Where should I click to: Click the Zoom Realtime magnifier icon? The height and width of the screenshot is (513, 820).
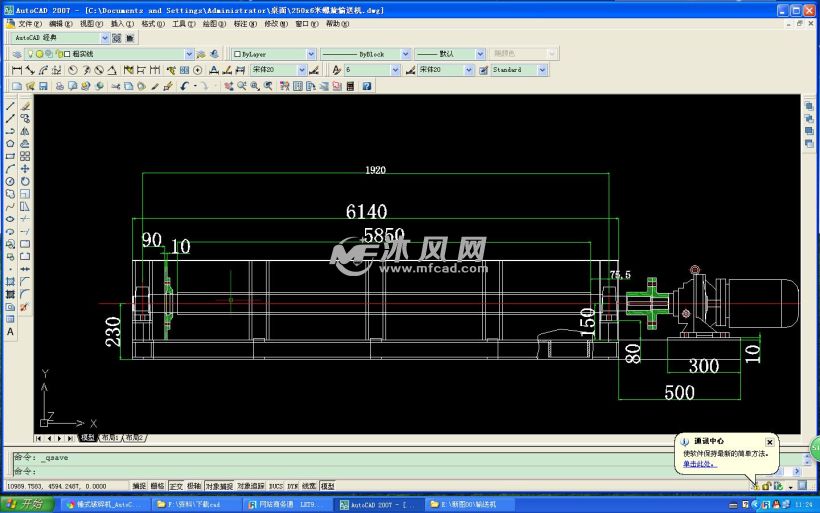(242, 86)
